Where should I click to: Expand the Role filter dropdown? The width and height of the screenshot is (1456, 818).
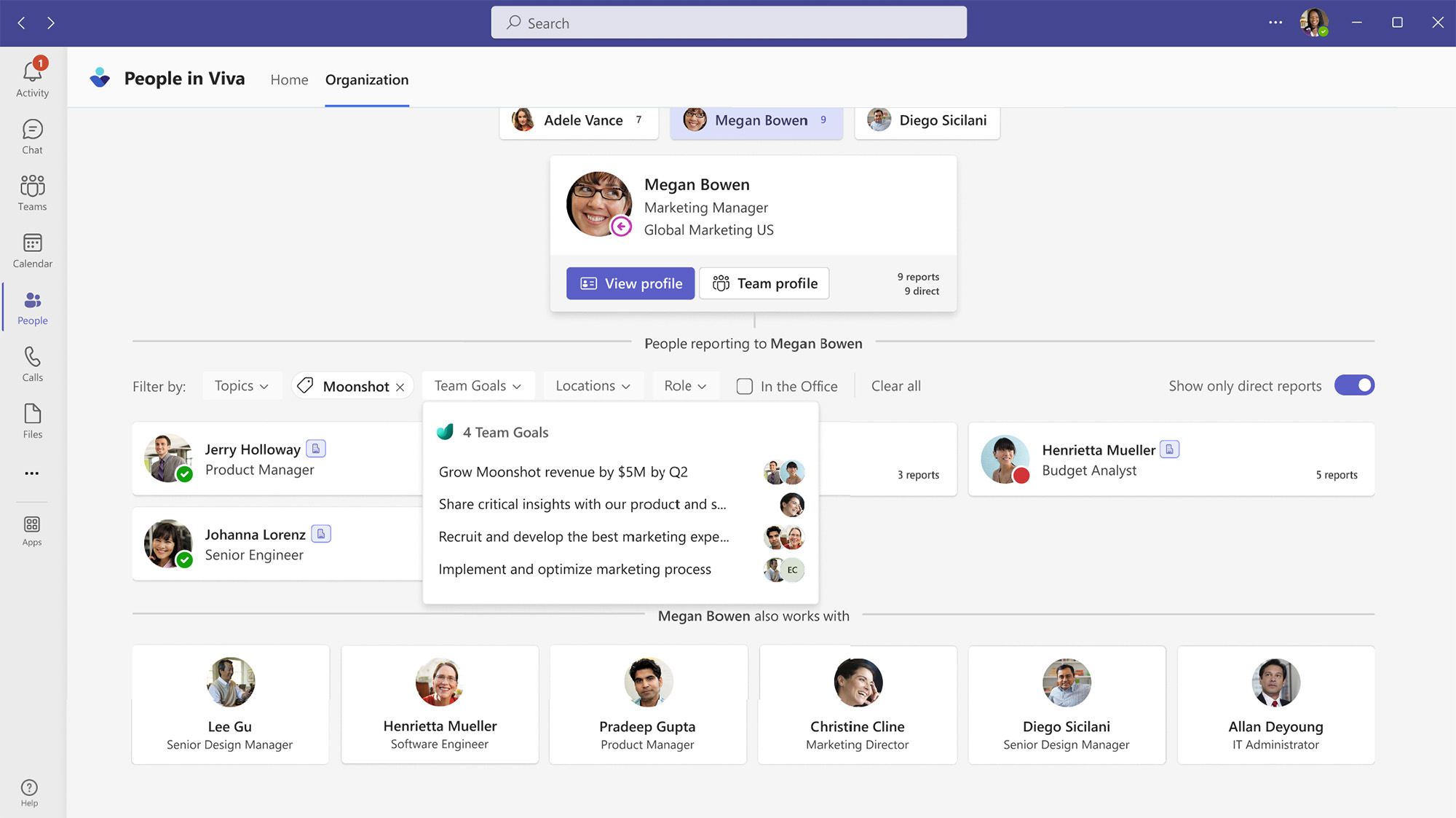(684, 386)
